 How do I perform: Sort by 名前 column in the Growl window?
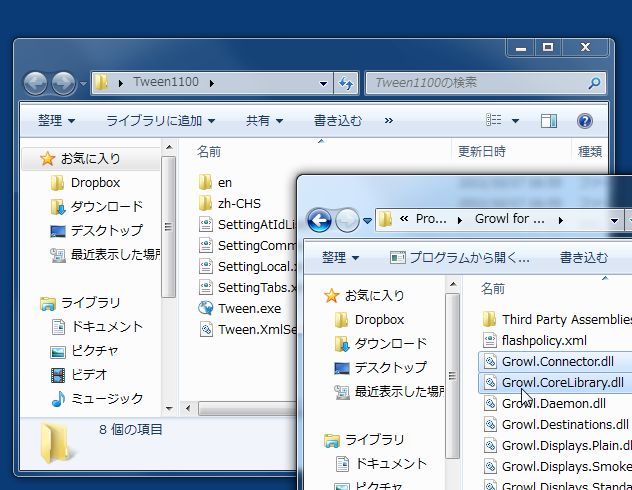pos(493,289)
